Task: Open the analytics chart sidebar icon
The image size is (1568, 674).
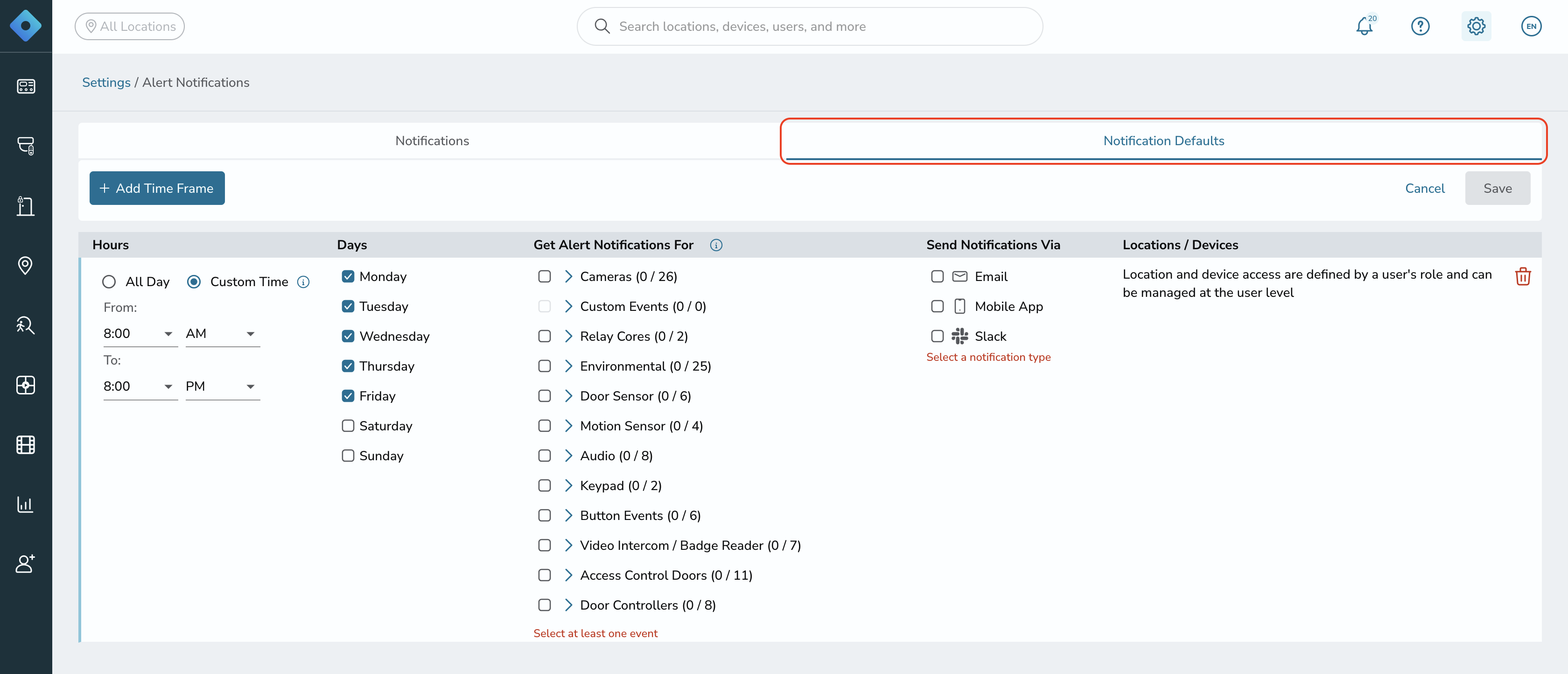Action: [x=26, y=504]
